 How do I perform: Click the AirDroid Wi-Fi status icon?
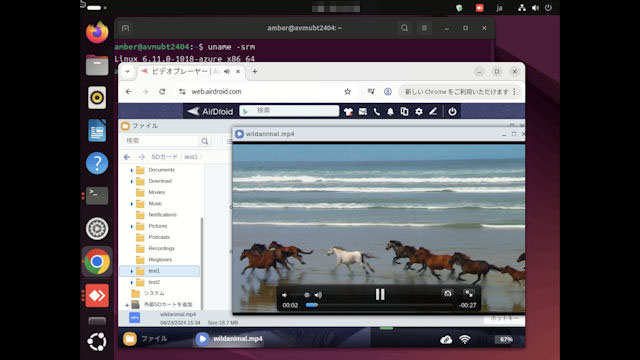click(465, 340)
